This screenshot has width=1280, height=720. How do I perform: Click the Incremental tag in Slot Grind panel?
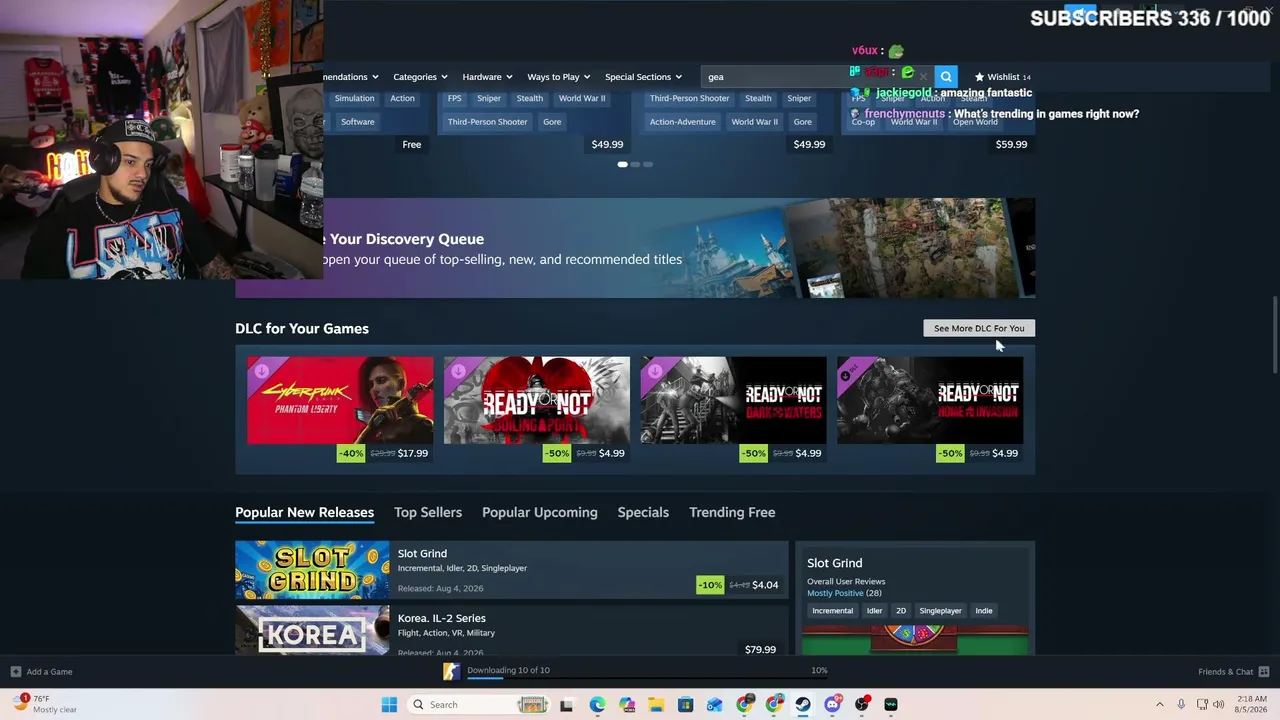(x=833, y=611)
